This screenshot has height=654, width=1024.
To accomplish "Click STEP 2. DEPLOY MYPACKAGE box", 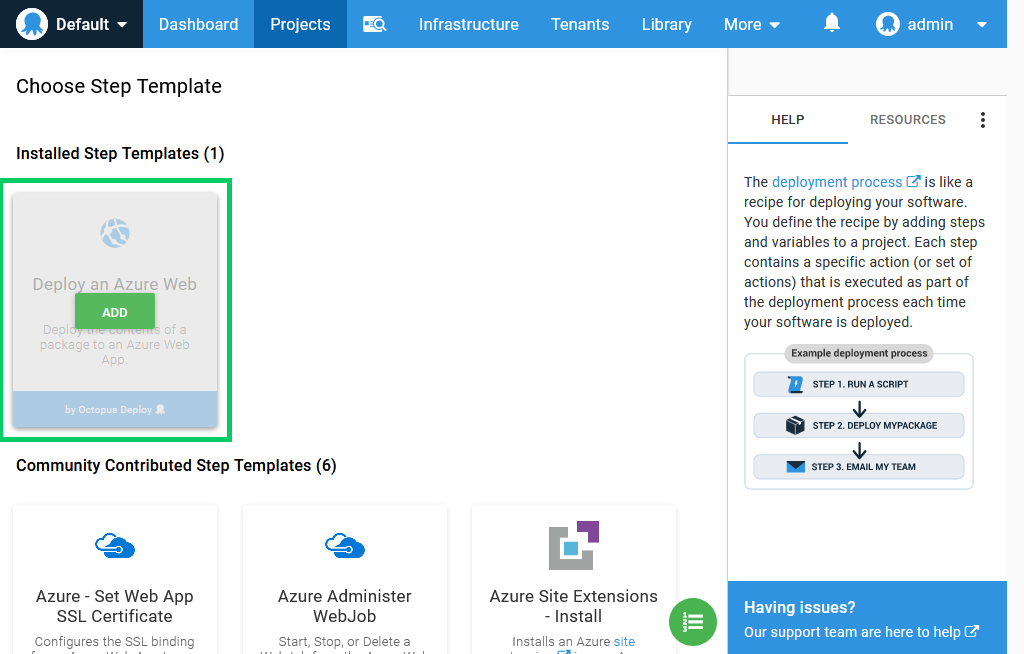I will click(x=859, y=425).
